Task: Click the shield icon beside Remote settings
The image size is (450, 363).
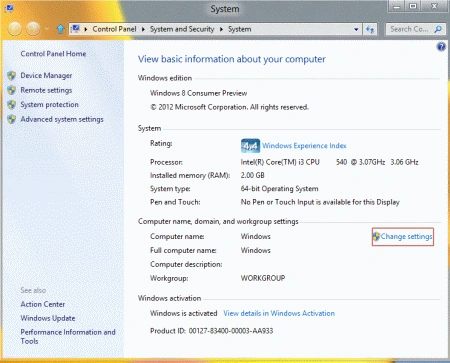Action: coord(12,90)
